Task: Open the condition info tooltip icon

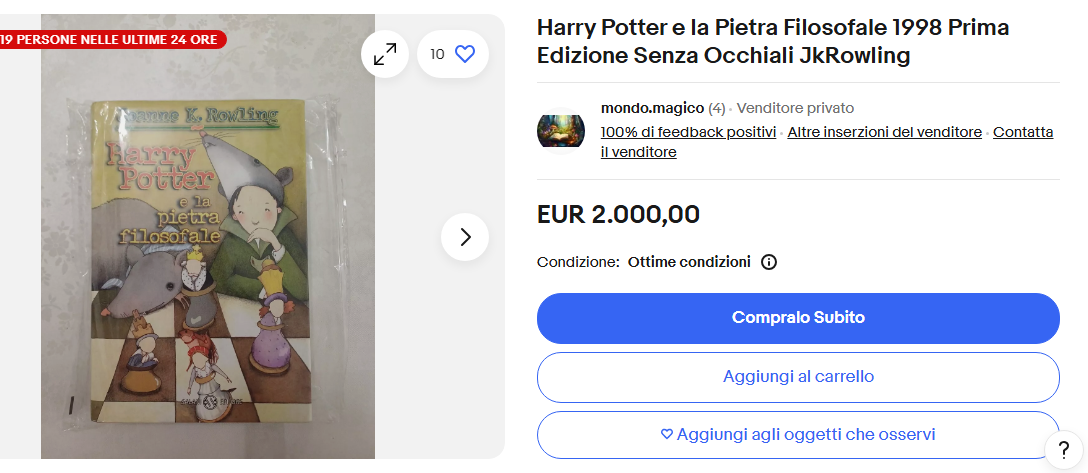Action: pyautogui.click(x=769, y=262)
